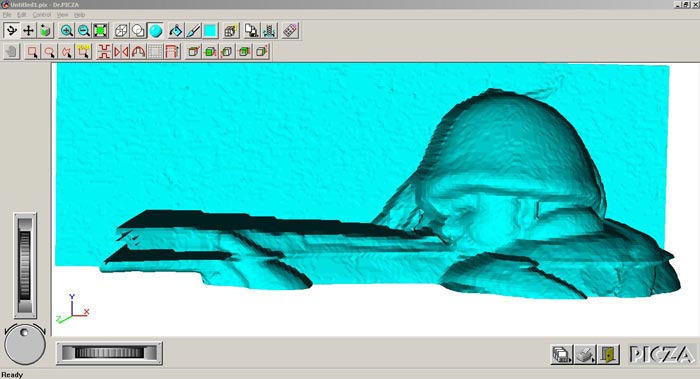Click the green cube icon next to the pan tool
700x379 pixels.
[45, 30]
